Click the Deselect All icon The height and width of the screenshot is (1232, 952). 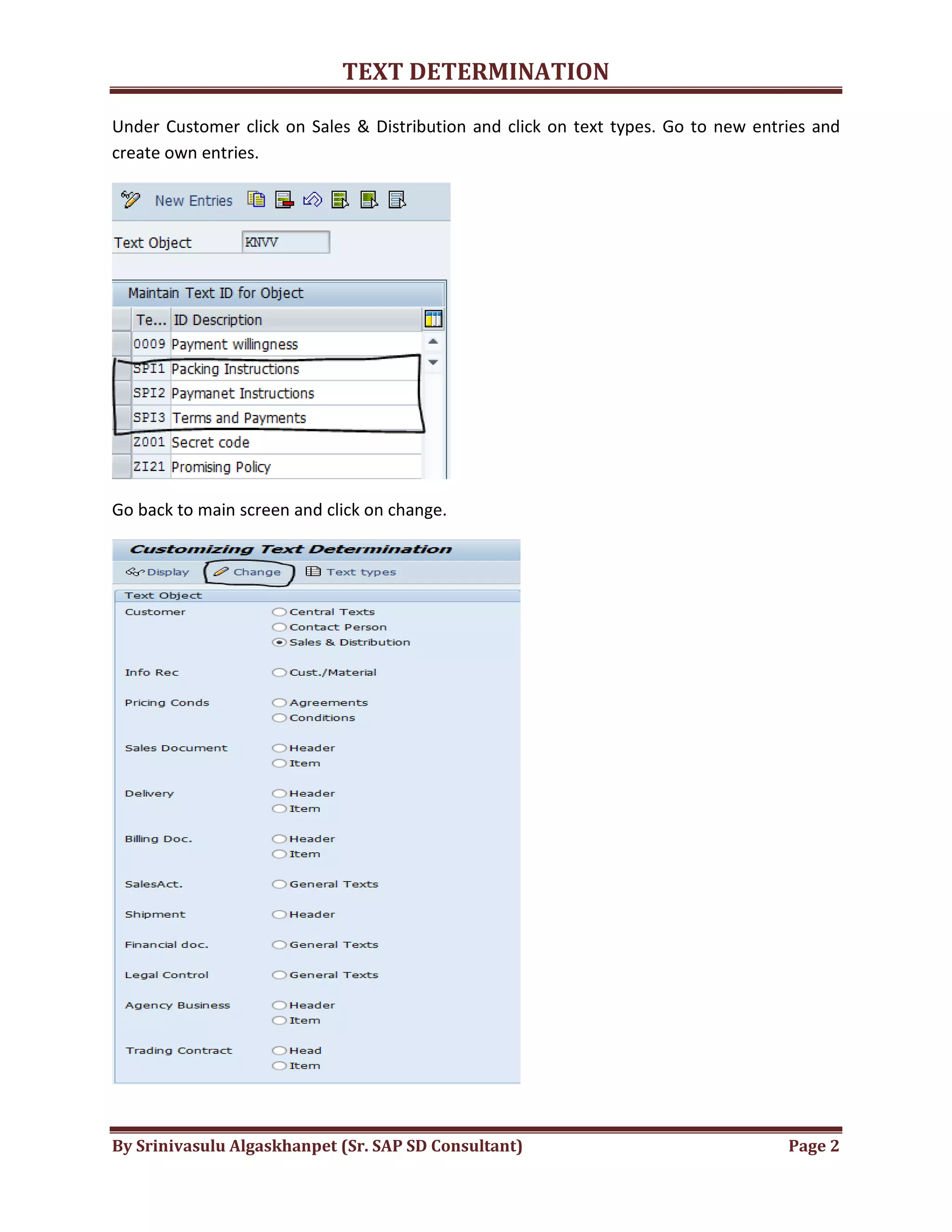click(x=397, y=200)
